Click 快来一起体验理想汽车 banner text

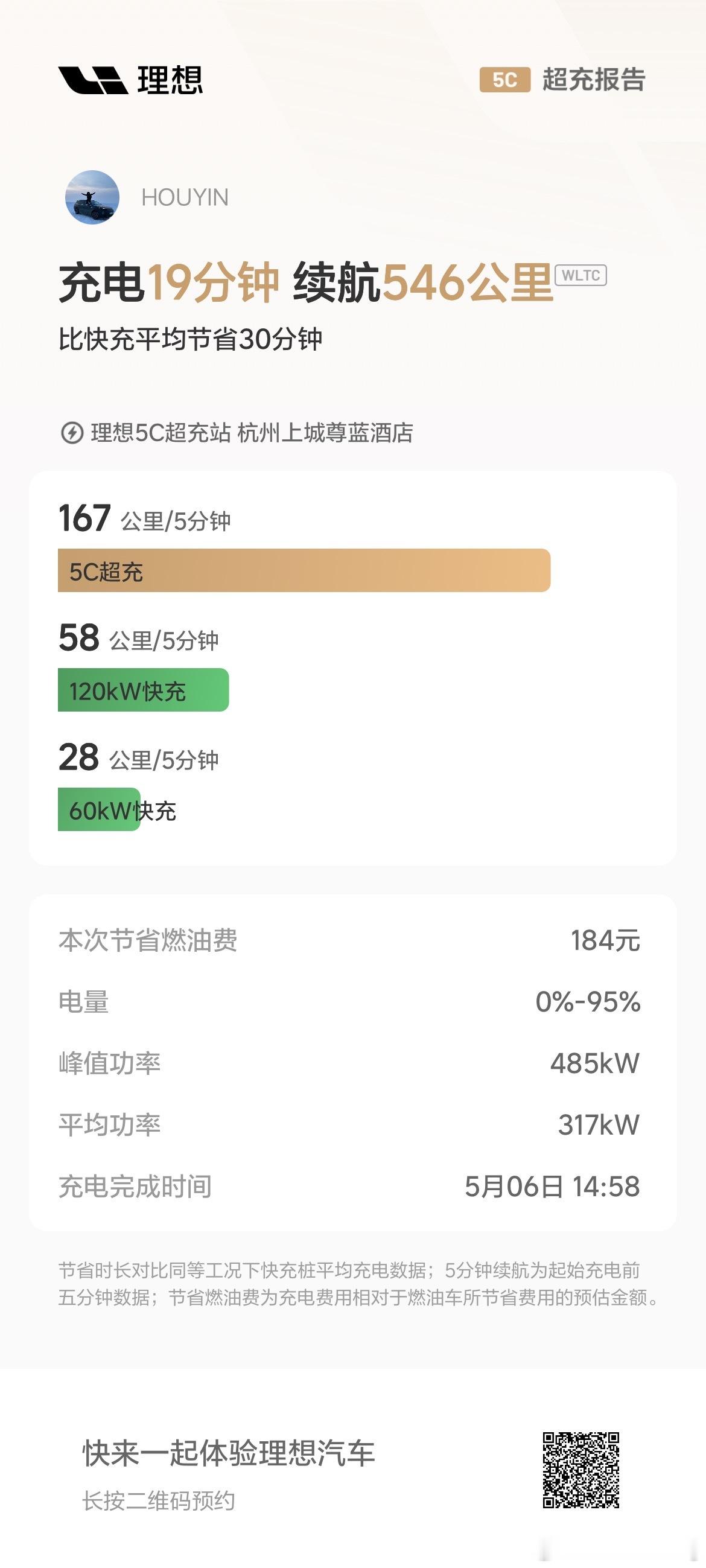[229, 1453]
